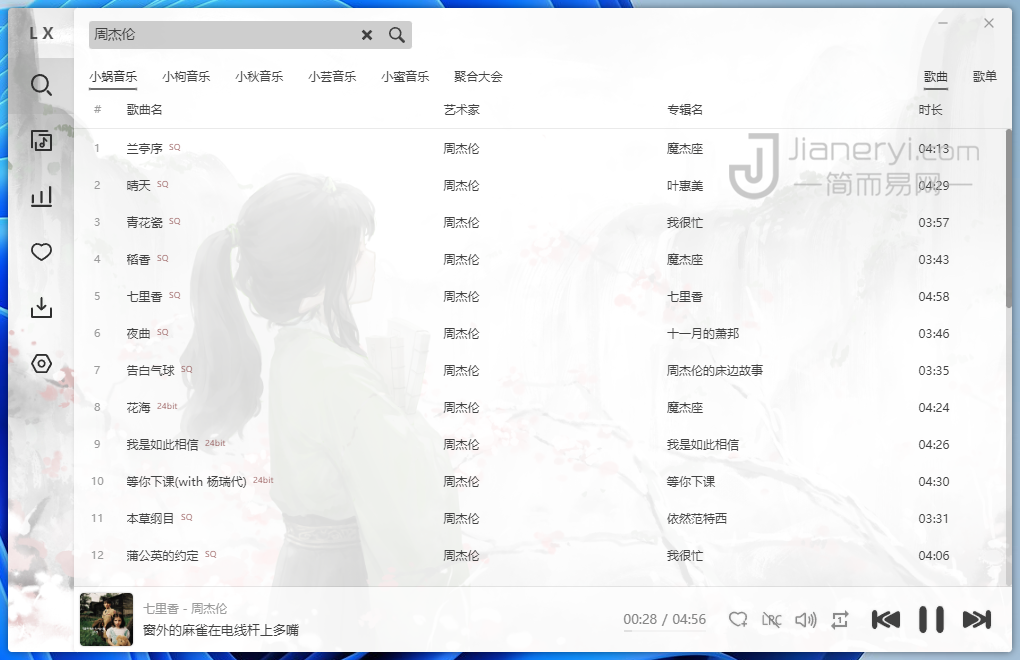The width and height of the screenshot is (1020, 660).
Task: Click the 歌曲名 column header
Action: [x=144, y=110]
